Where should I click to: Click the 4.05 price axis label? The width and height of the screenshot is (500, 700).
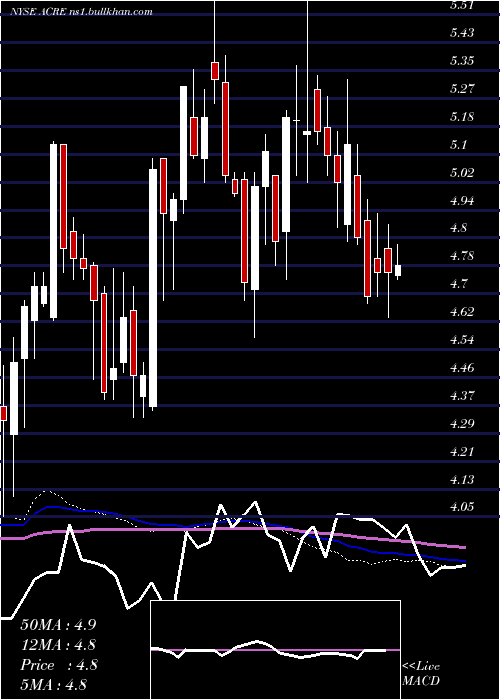(462, 507)
